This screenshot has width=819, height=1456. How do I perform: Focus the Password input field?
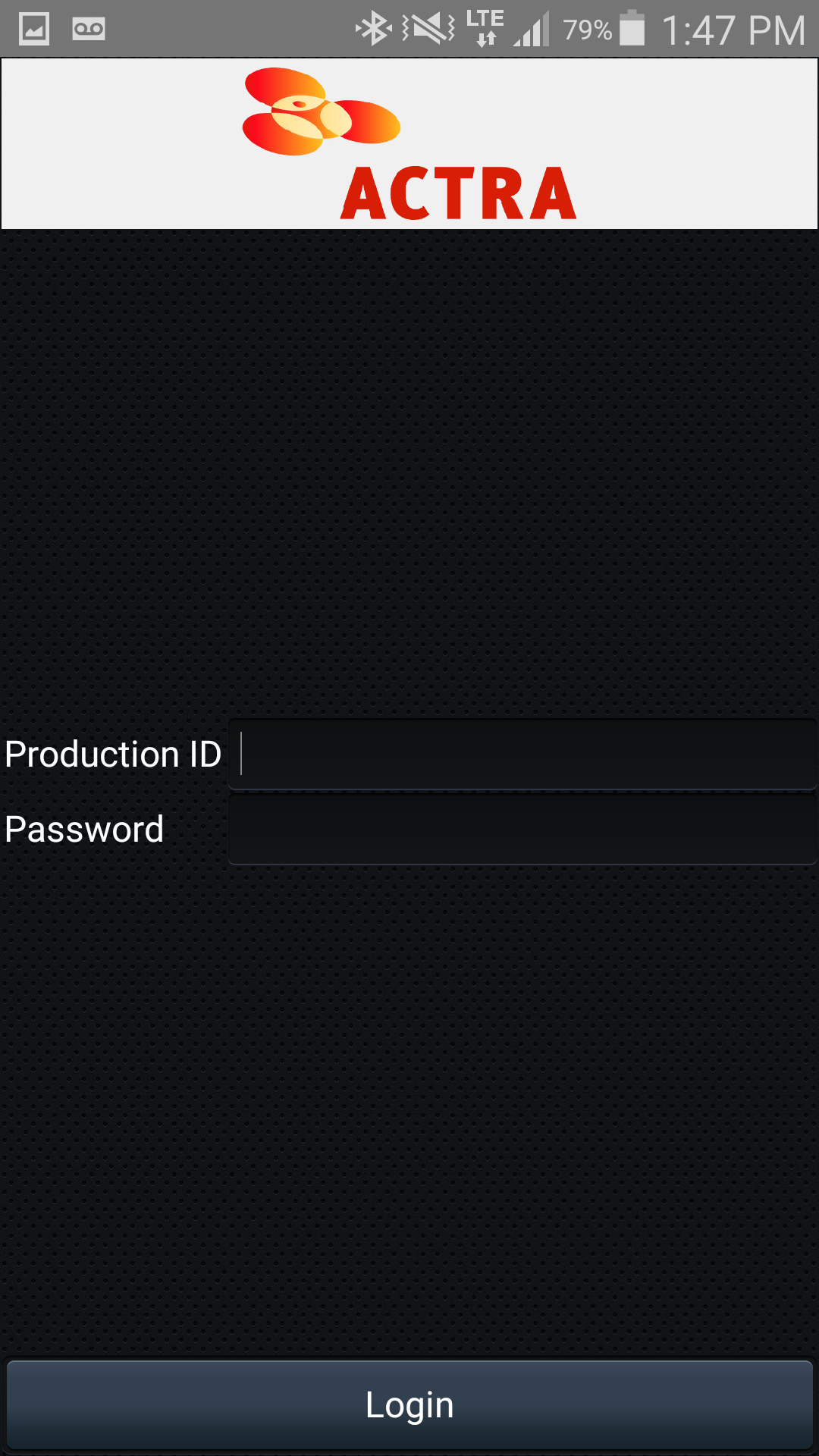(x=523, y=829)
